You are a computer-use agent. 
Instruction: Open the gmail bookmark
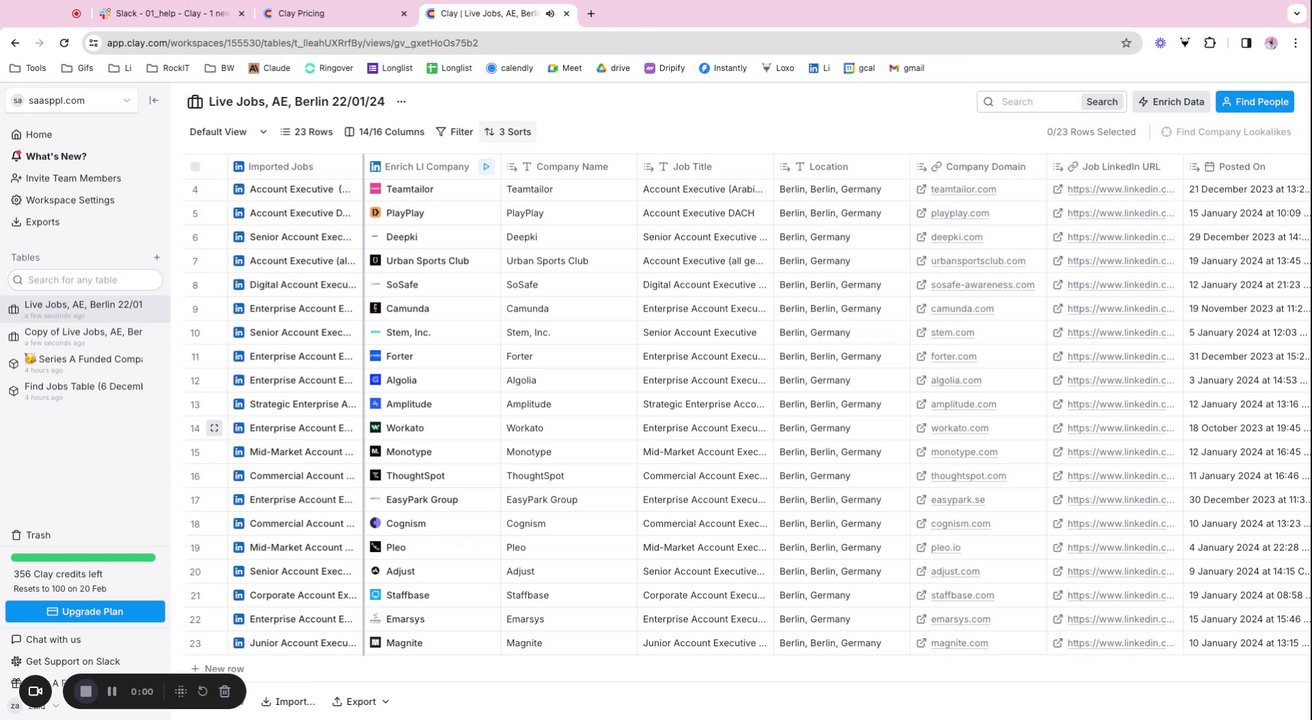(x=906, y=68)
